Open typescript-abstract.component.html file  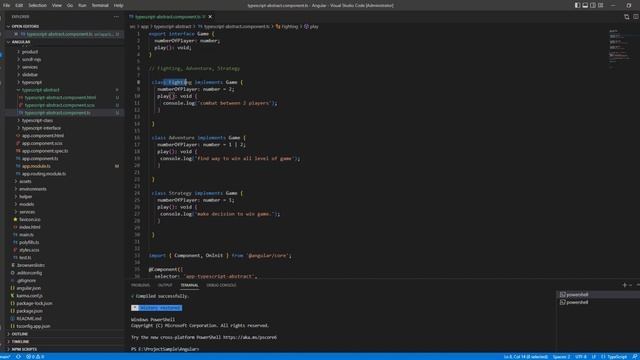(x=60, y=98)
